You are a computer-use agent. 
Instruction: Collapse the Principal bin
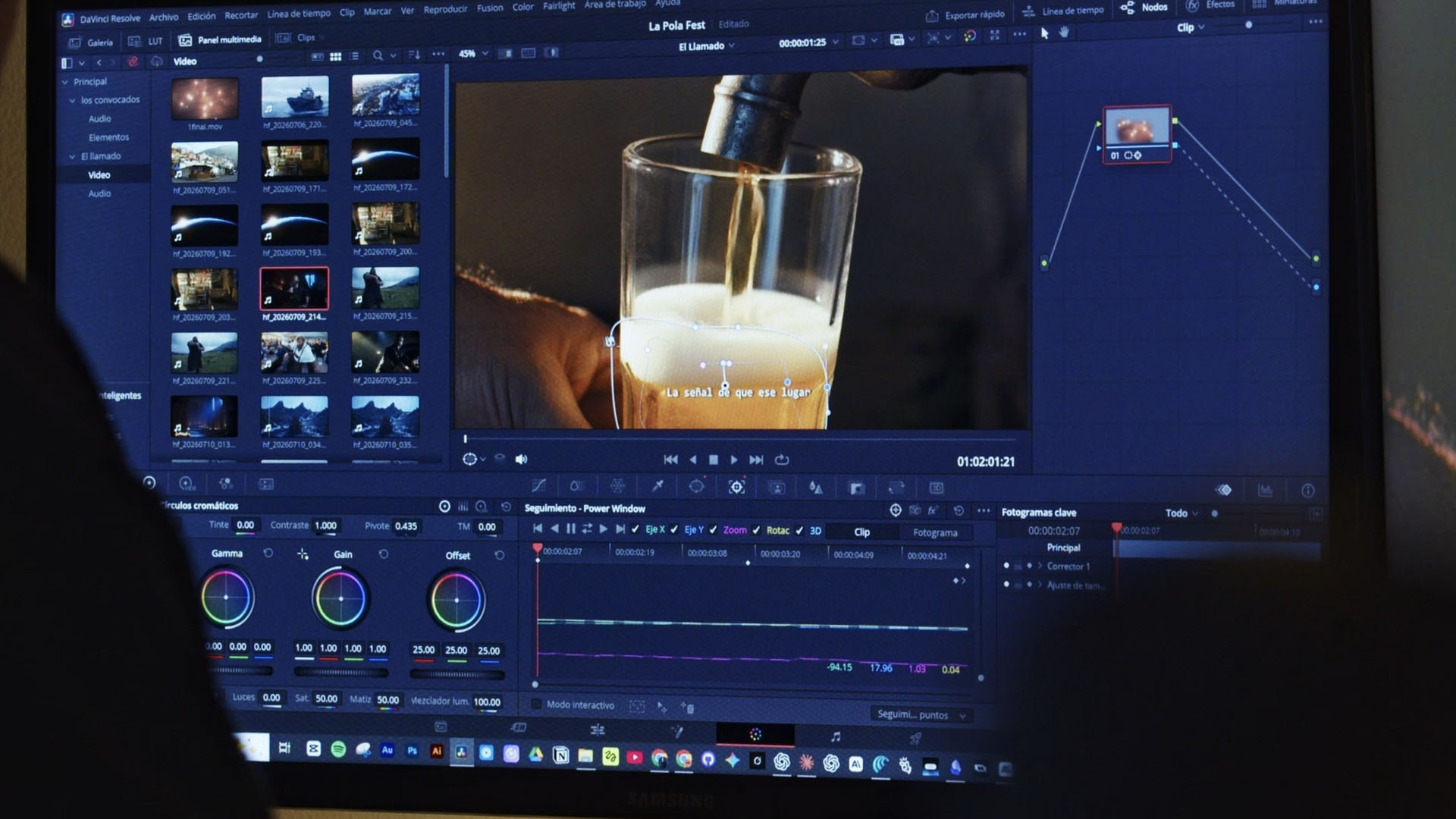coord(65,82)
